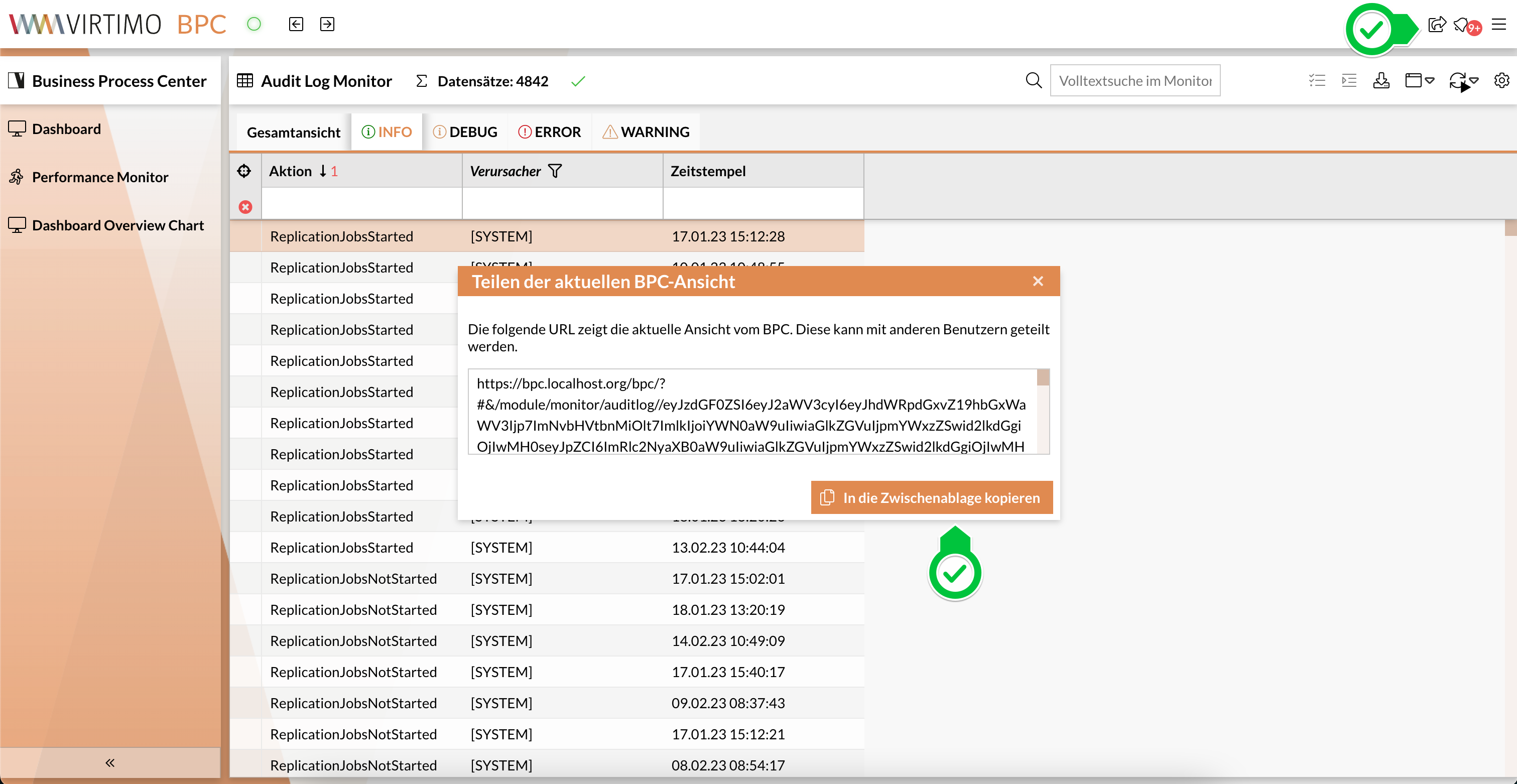This screenshot has height=784, width=1517.
Task: Click the download/export data icon
Action: pos(1381,81)
